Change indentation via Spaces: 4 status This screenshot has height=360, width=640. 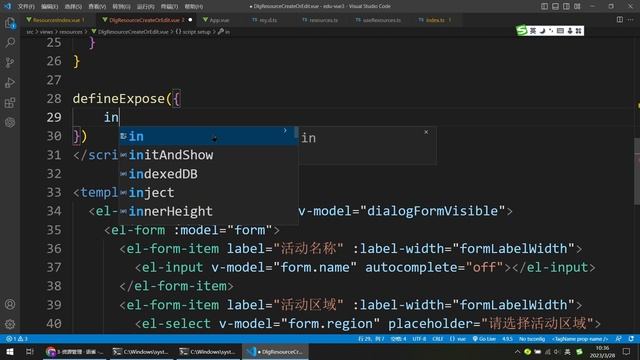398,339
